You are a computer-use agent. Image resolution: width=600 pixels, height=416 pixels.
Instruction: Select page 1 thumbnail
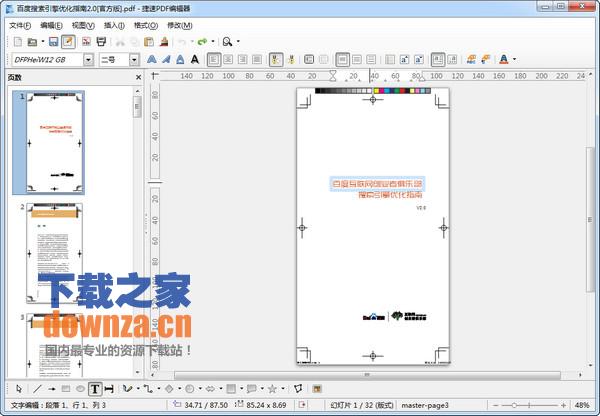coord(54,142)
